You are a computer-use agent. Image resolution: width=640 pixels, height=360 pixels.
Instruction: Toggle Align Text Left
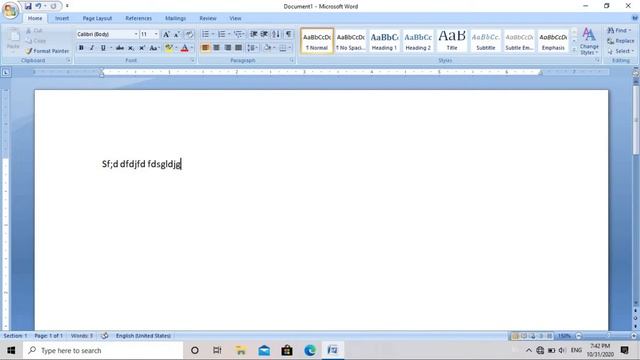click(205, 48)
